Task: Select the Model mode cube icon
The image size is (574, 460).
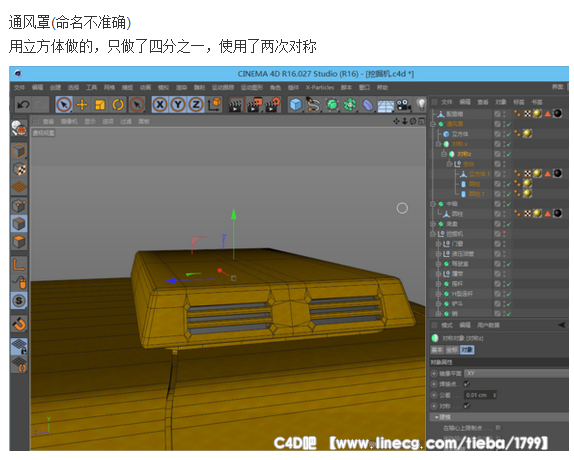Action: (19, 151)
